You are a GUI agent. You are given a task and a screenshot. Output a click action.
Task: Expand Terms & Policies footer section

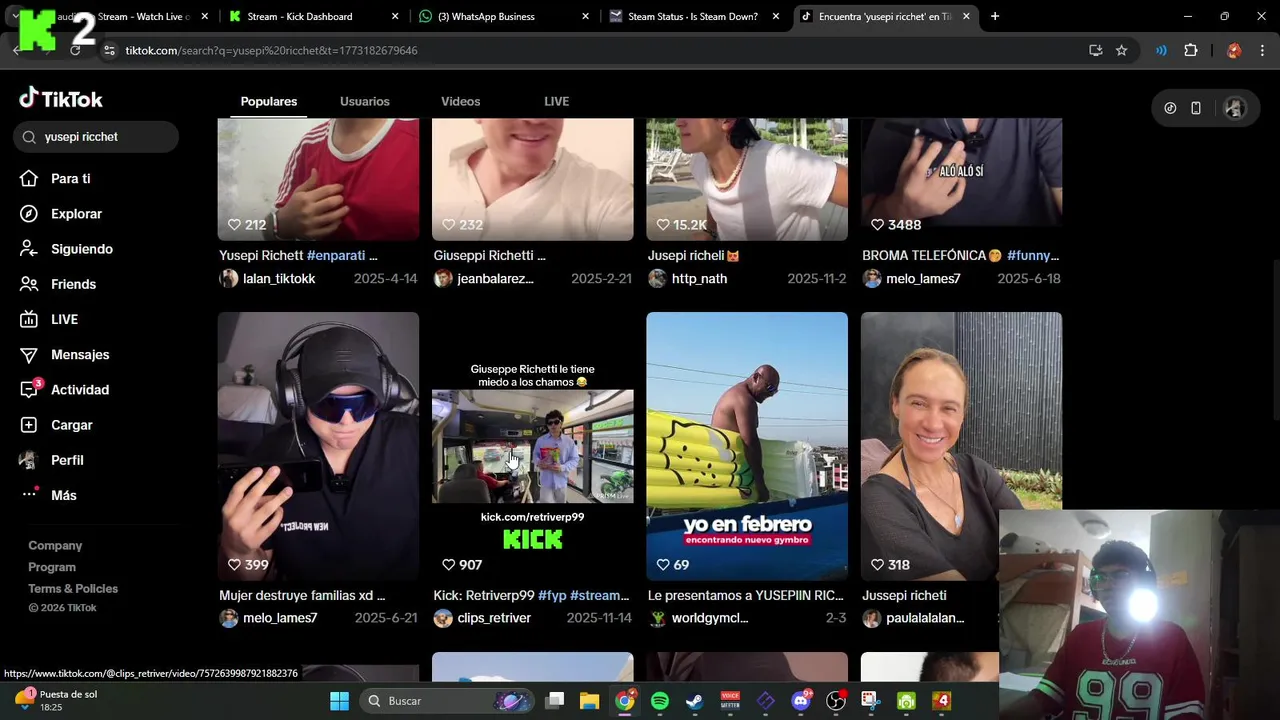point(73,588)
